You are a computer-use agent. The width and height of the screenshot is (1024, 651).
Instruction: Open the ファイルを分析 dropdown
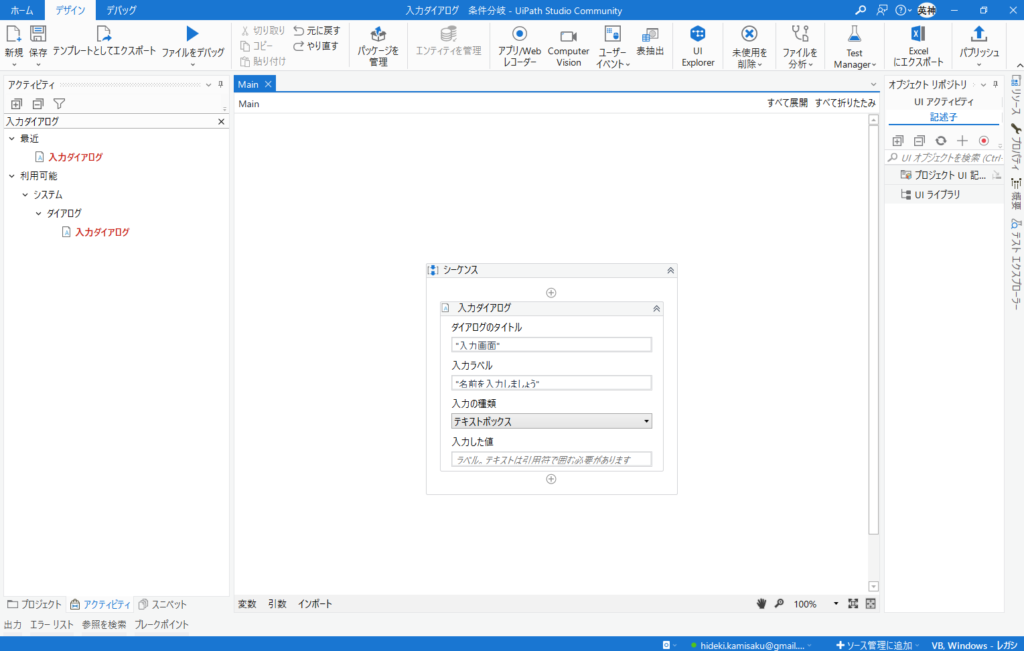click(x=799, y=46)
